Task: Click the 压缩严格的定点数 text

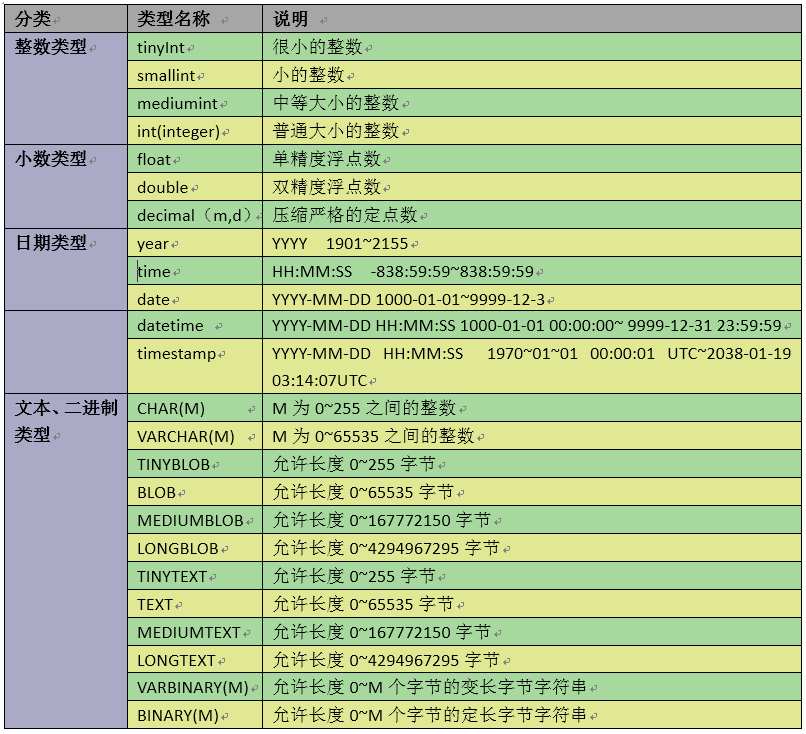Action: 344,215
